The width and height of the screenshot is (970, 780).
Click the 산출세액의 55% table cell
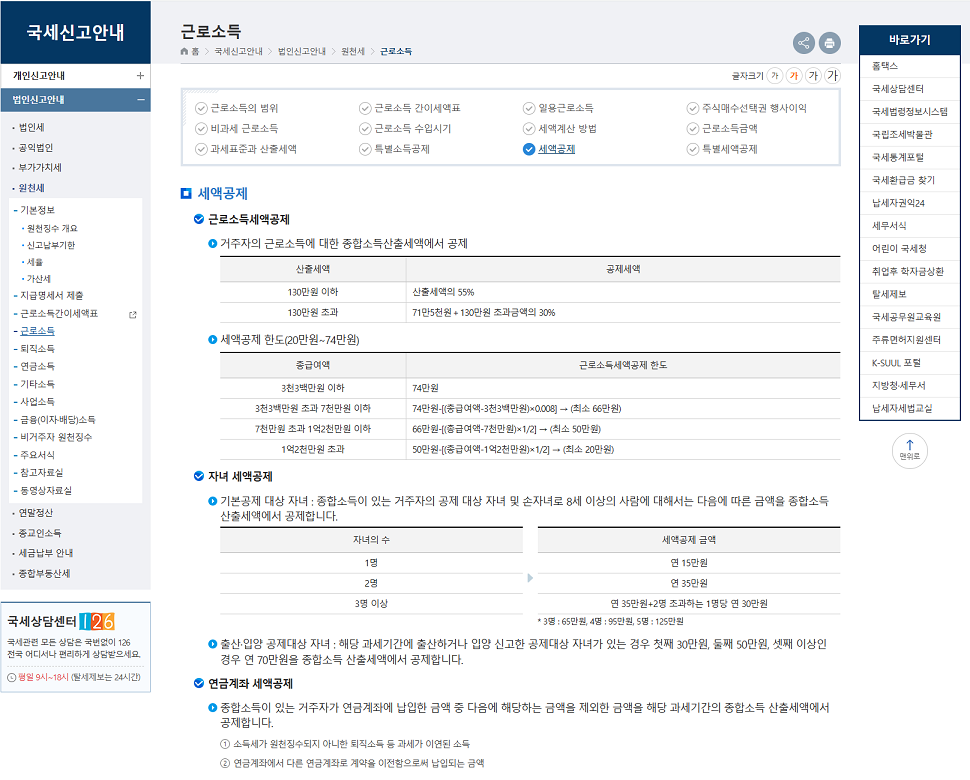click(x=623, y=292)
